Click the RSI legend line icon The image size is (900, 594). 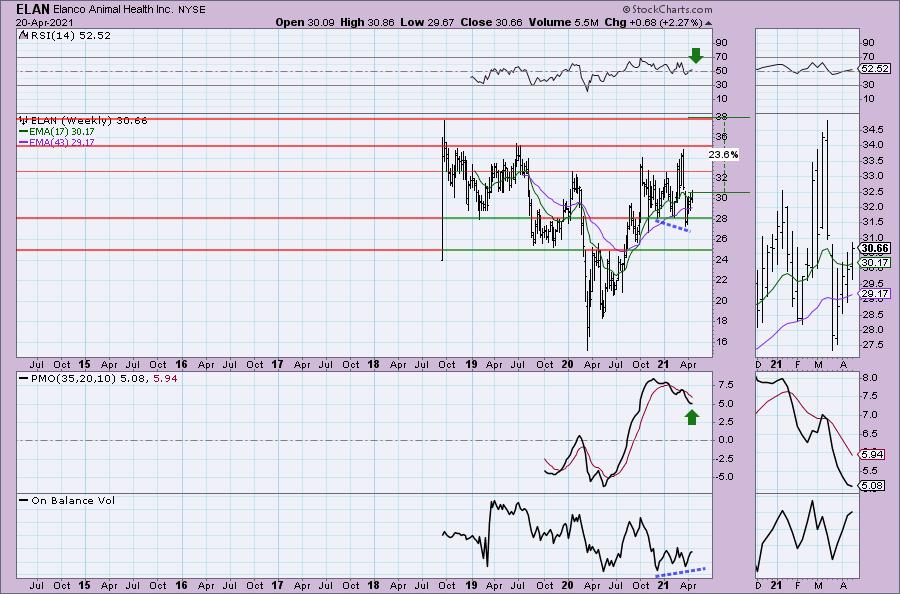coord(22,35)
